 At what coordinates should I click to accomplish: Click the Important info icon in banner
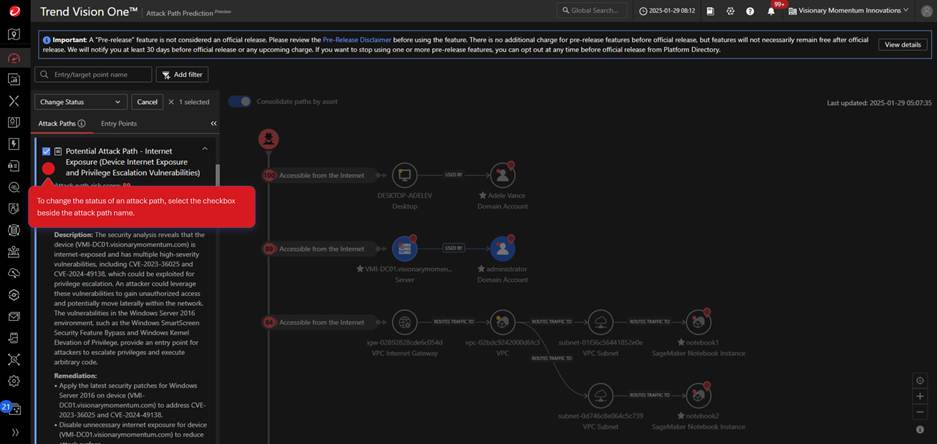click(47, 39)
